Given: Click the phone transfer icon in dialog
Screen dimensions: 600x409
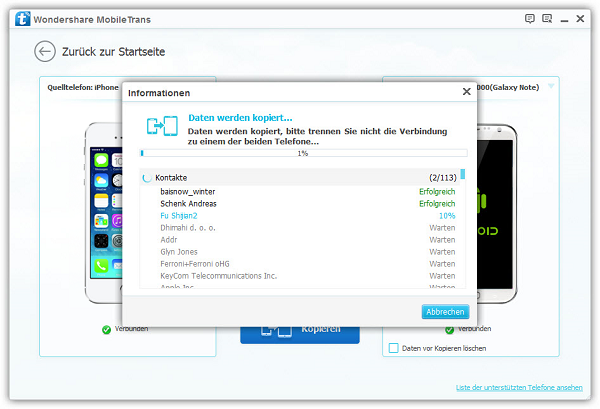Looking at the screenshot, I should pos(162,125).
